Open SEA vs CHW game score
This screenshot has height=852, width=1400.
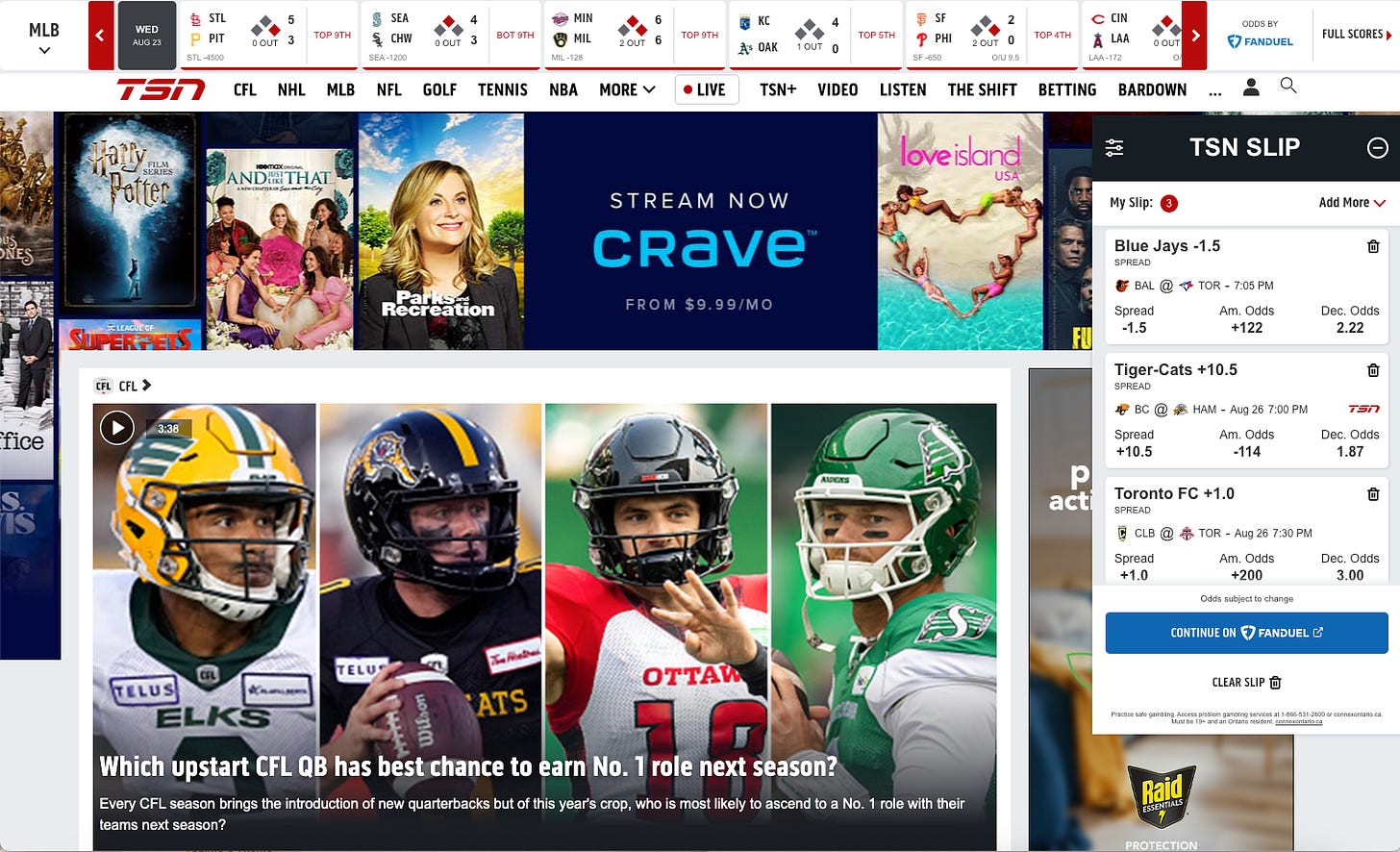click(451, 36)
